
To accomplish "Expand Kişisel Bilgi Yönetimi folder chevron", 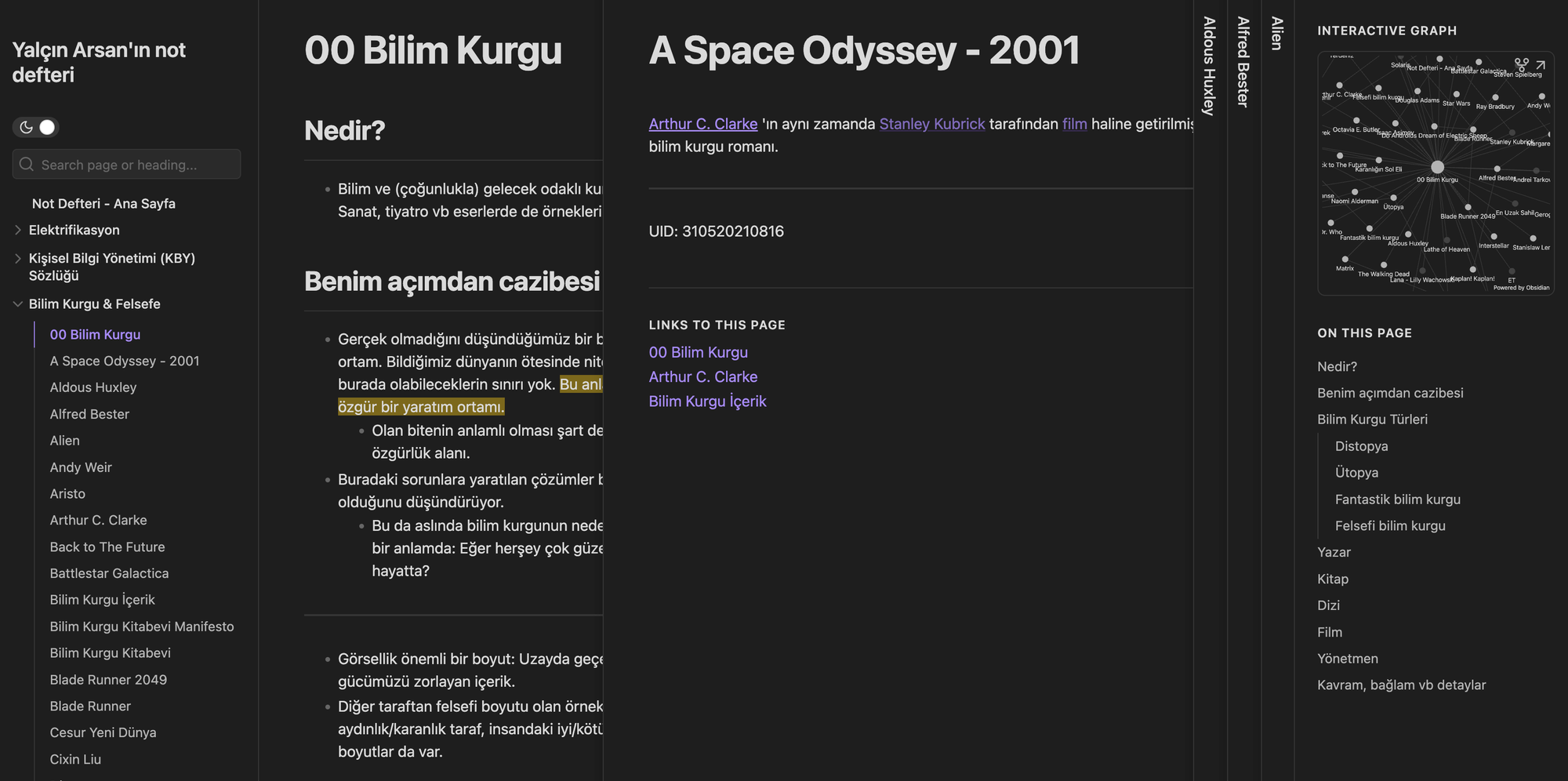I will pos(18,258).
